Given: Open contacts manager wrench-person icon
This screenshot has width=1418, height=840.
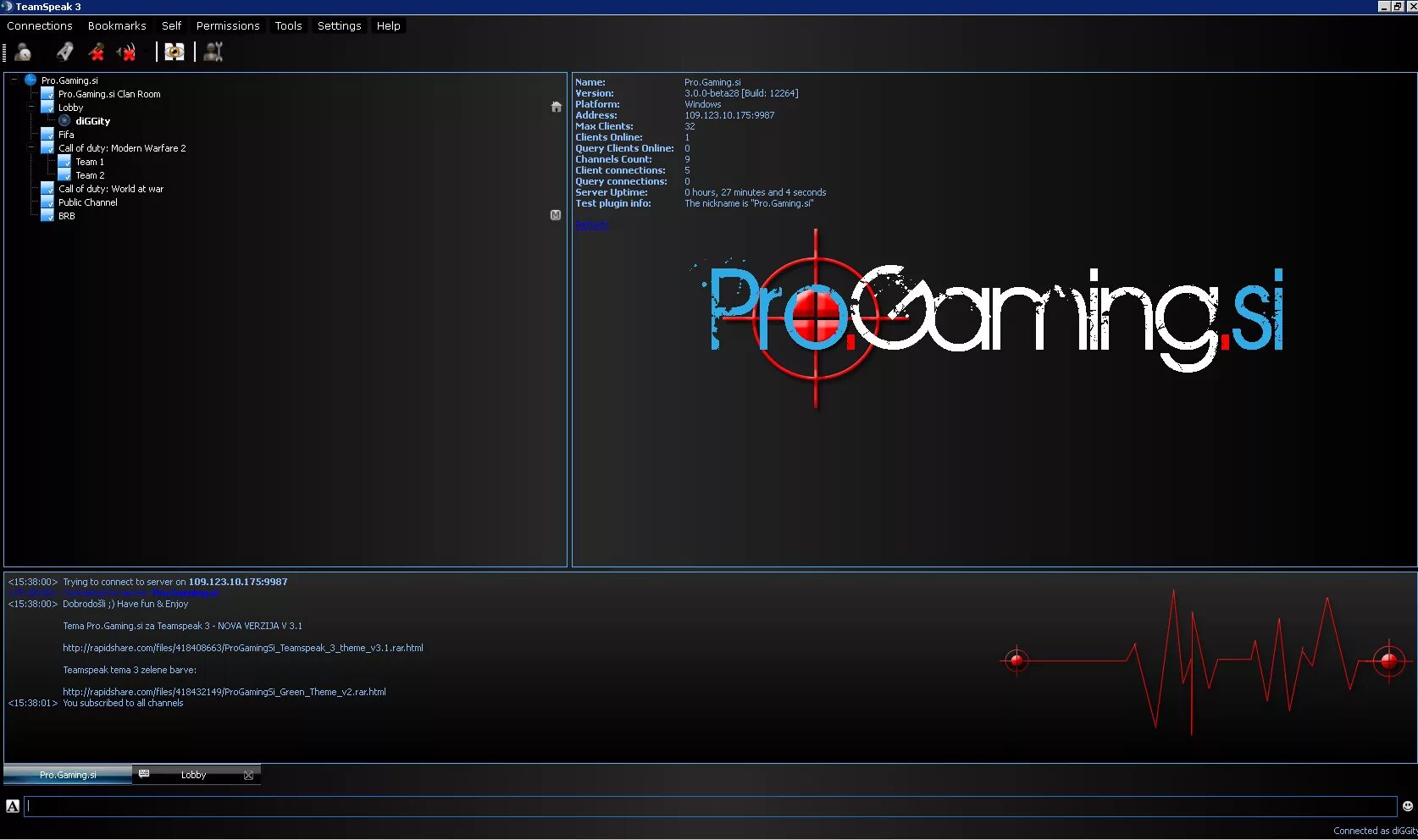Looking at the screenshot, I should click(x=213, y=52).
